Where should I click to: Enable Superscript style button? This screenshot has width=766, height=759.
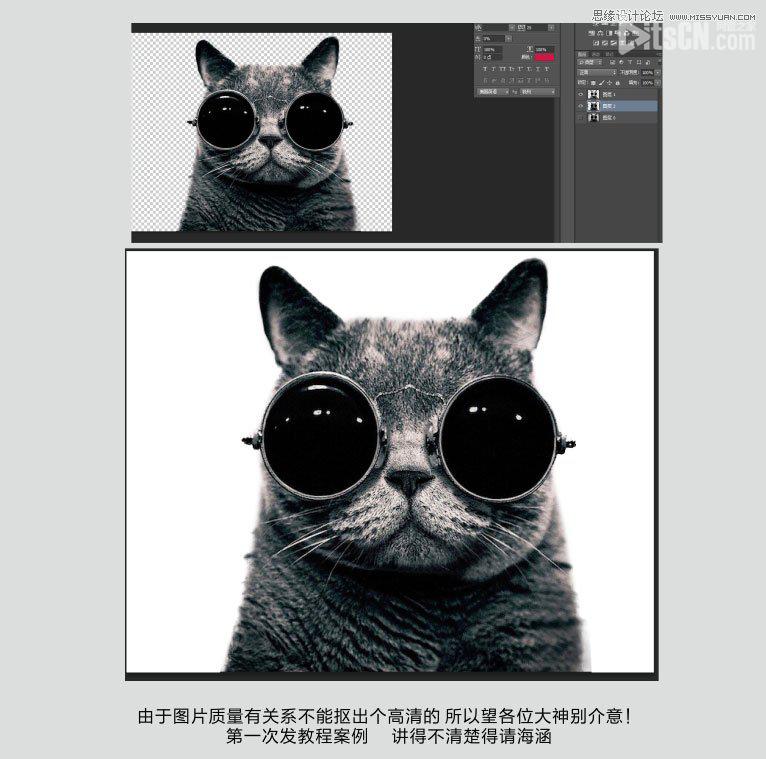pyautogui.click(x=520, y=69)
